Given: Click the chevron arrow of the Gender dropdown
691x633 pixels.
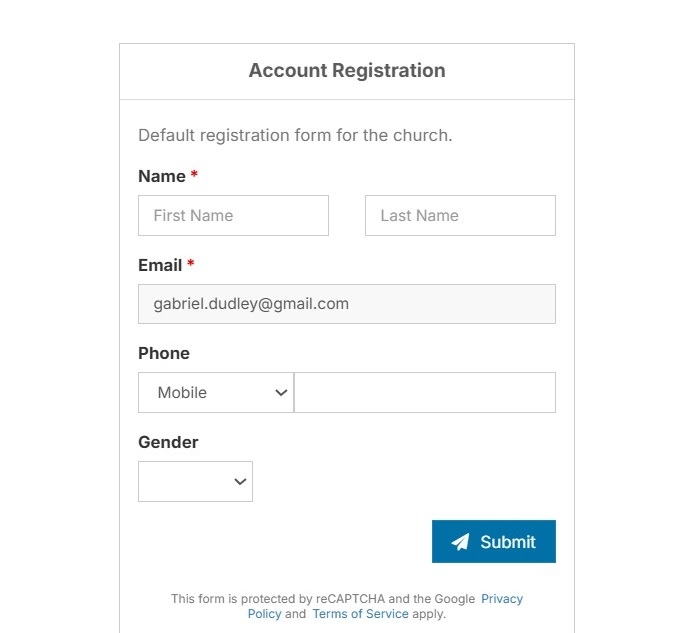Looking at the screenshot, I should 240,482.
